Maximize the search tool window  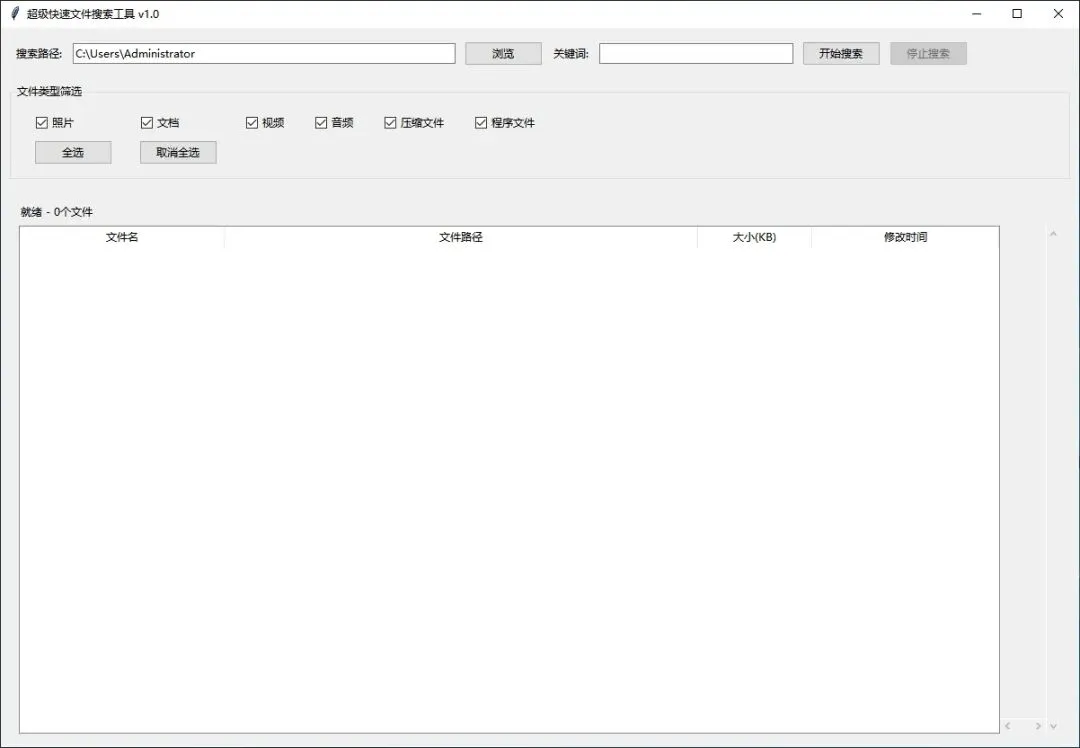coord(1017,14)
